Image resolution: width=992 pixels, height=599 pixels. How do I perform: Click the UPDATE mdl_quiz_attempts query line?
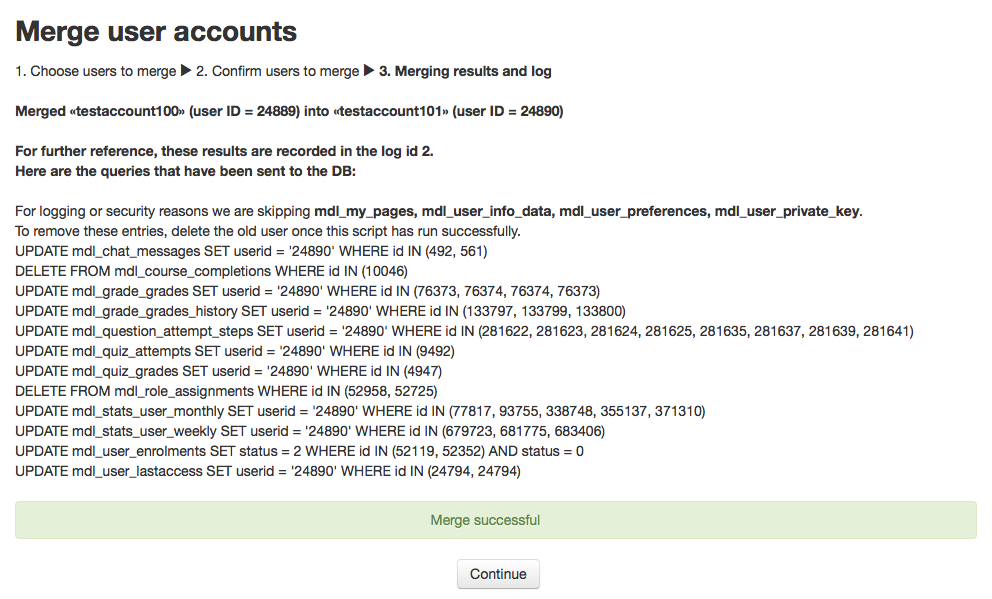[x=235, y=351]
